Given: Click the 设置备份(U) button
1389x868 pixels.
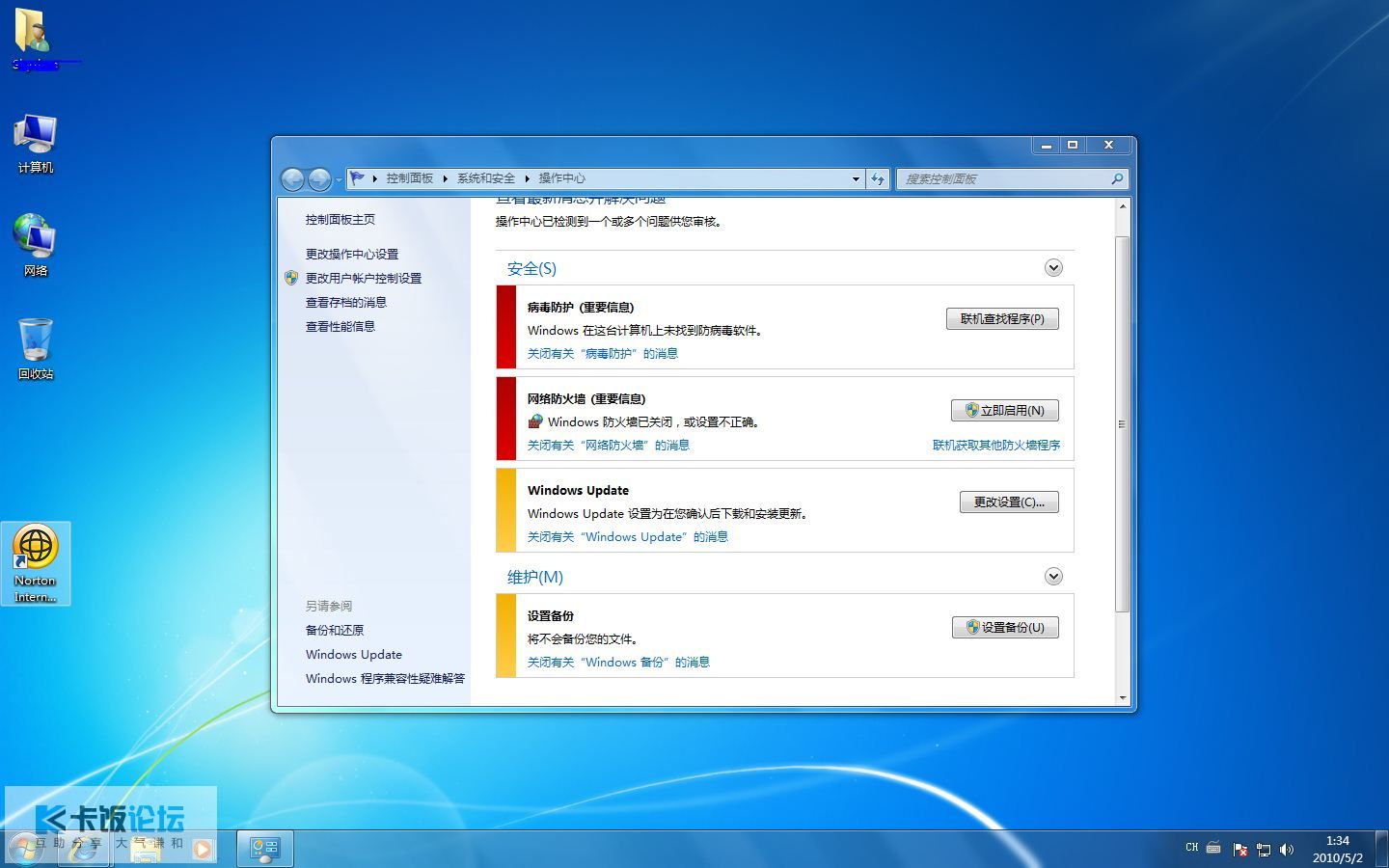Looking at the screenshot, I should [1005, 627].
